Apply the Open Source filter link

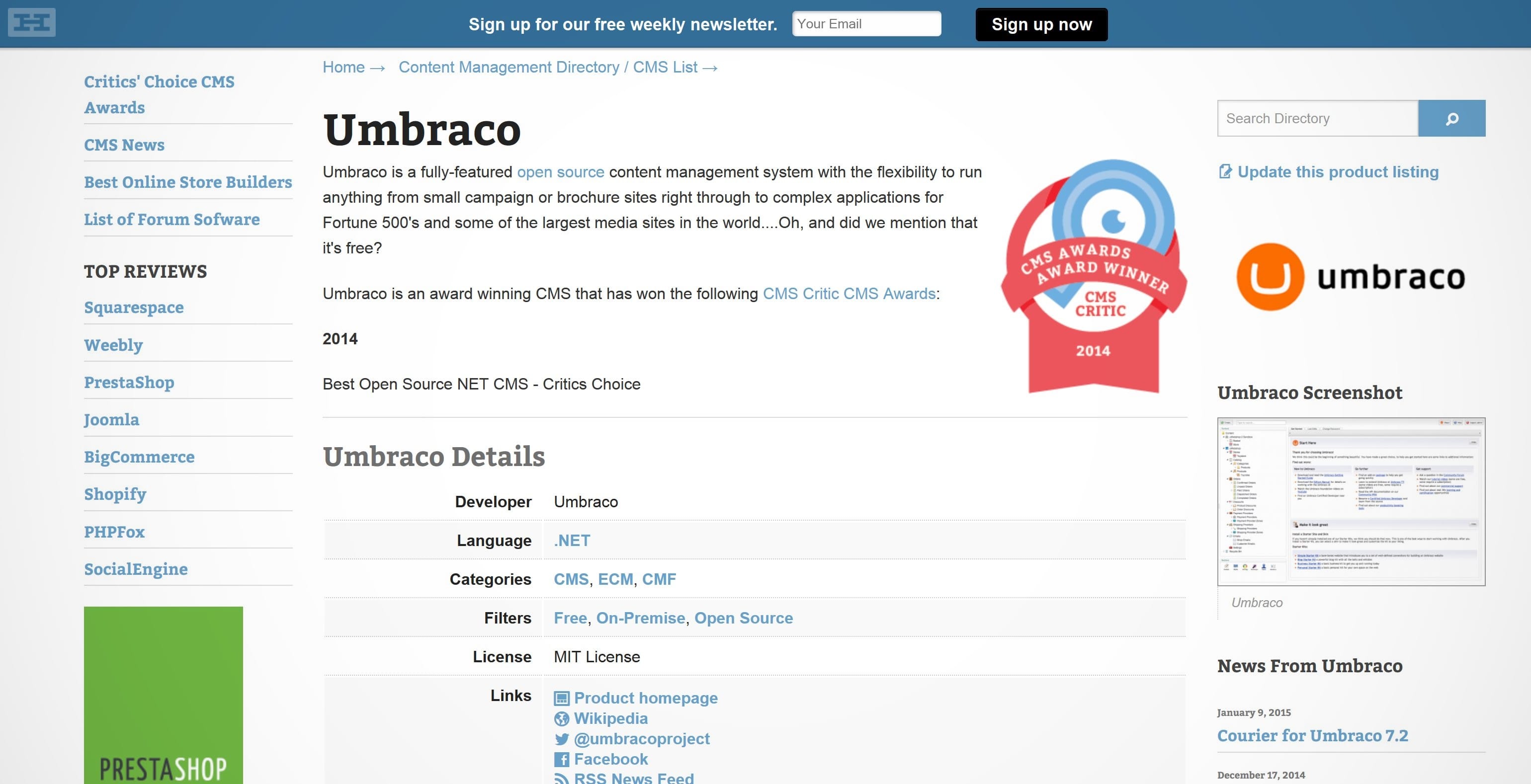744,618
